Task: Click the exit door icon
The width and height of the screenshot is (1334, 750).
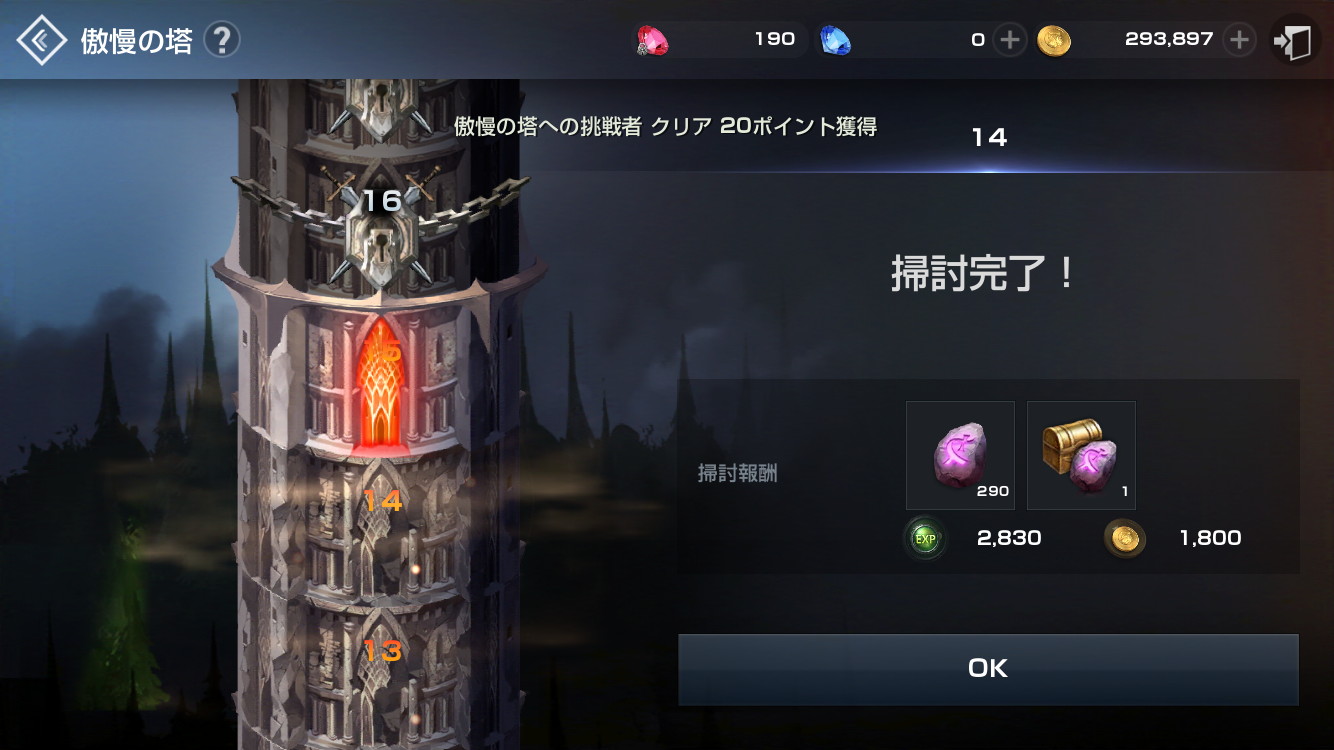Action: tap(1294, 40)
